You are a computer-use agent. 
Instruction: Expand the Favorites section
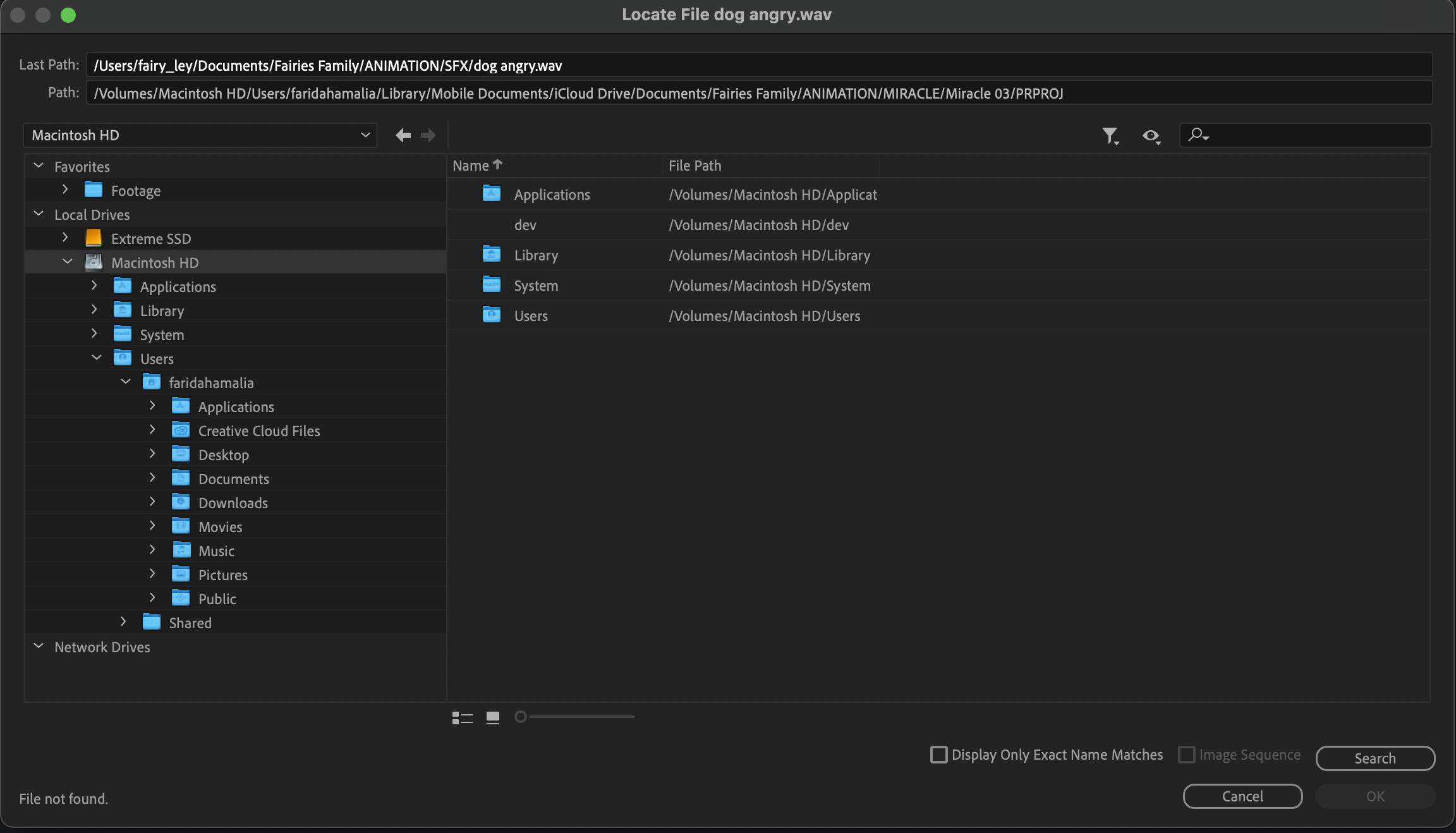[x=38, y=165]
